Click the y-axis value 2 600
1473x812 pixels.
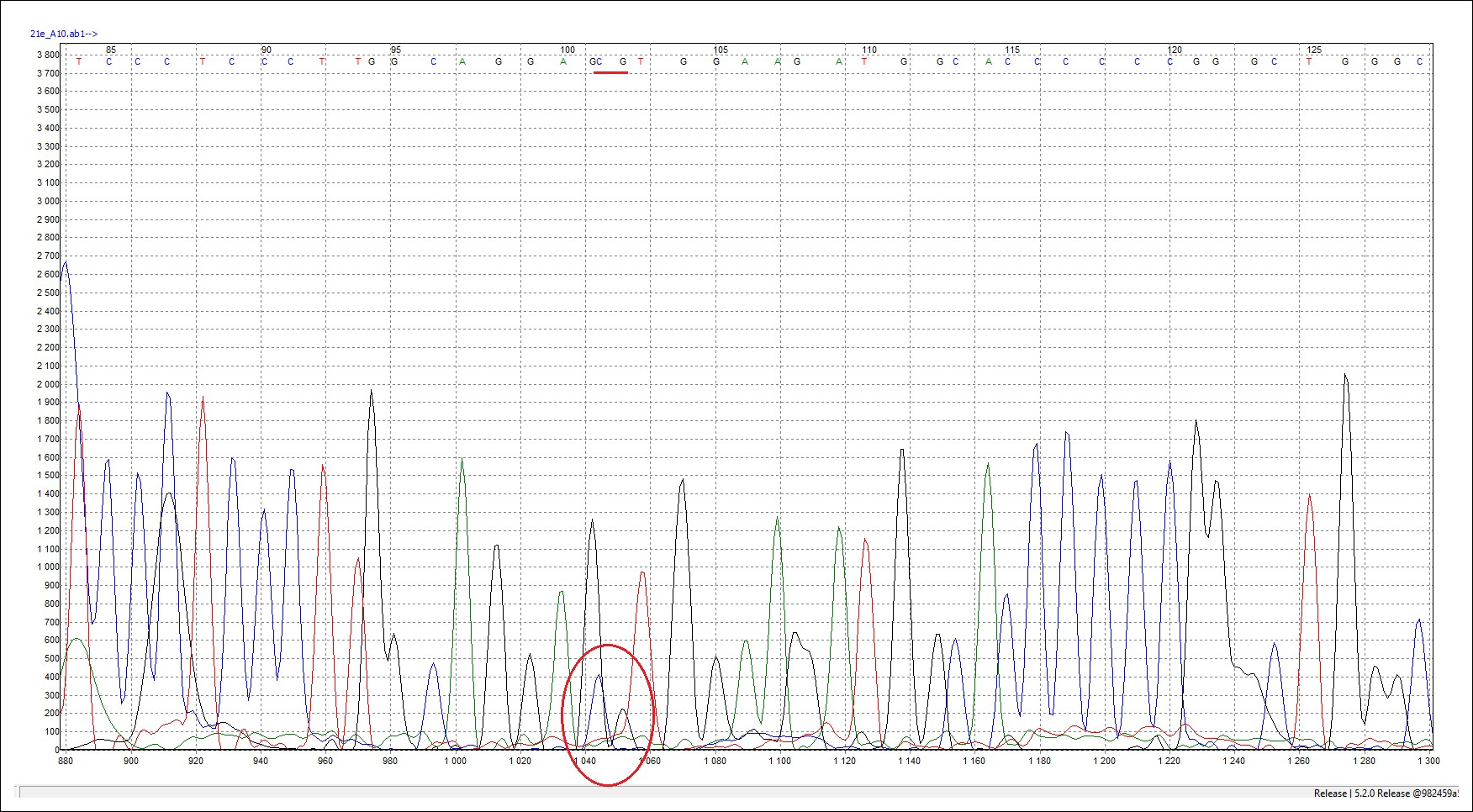[48, 274]
